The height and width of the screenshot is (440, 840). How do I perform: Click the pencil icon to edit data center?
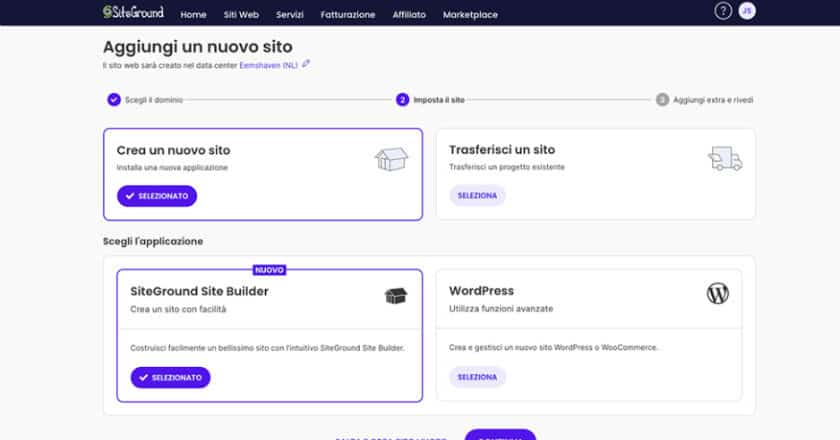point(305,64)
